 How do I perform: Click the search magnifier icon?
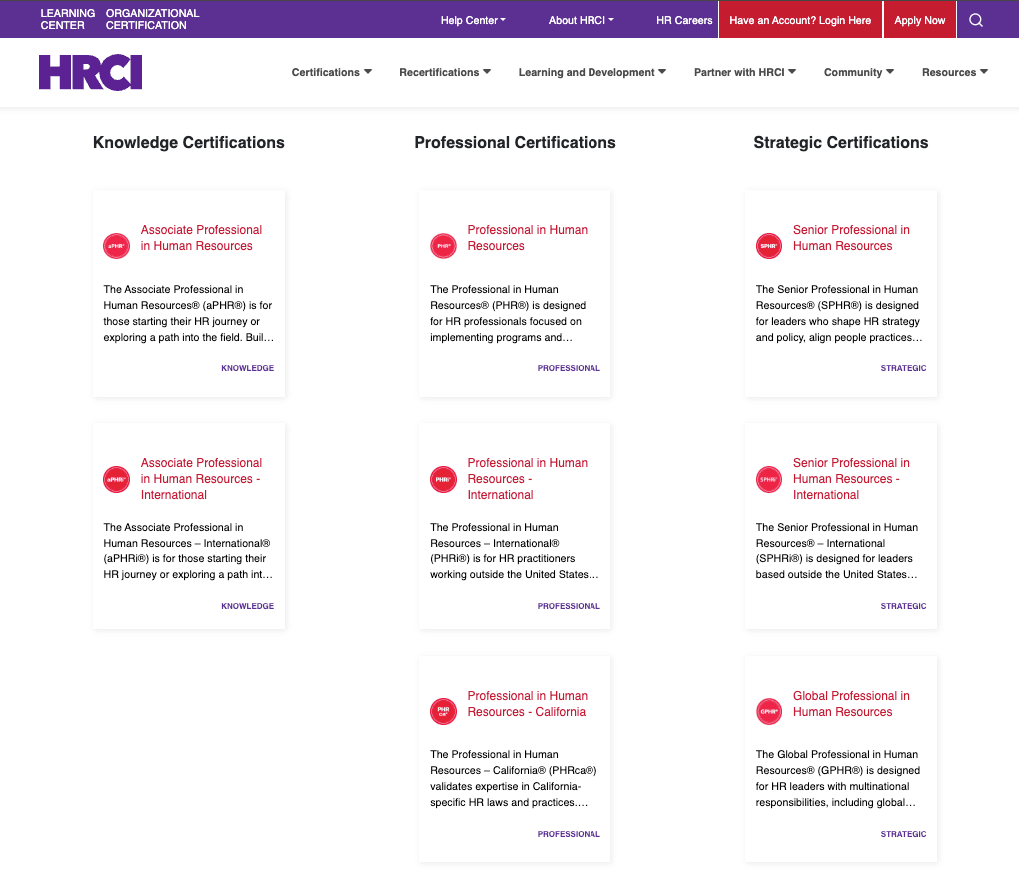pyautogui.click(x=975, y=20)
